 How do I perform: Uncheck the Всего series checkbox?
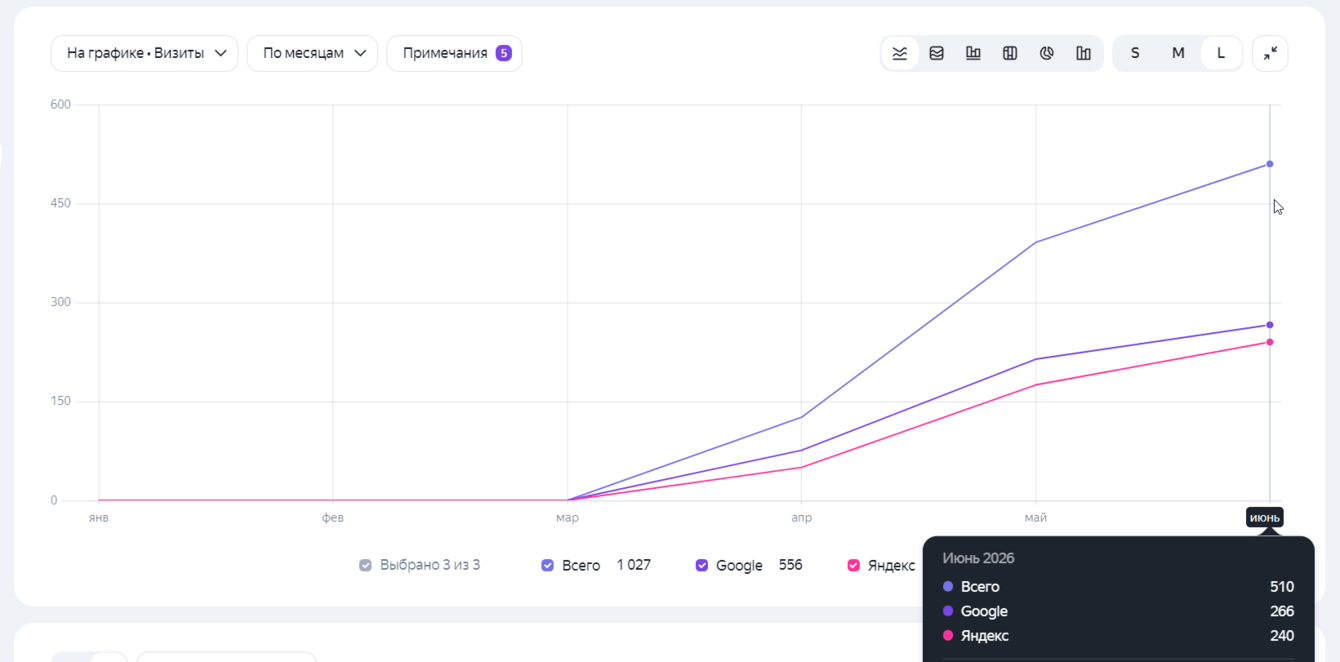pyautogui.click(x=548, y=565)
